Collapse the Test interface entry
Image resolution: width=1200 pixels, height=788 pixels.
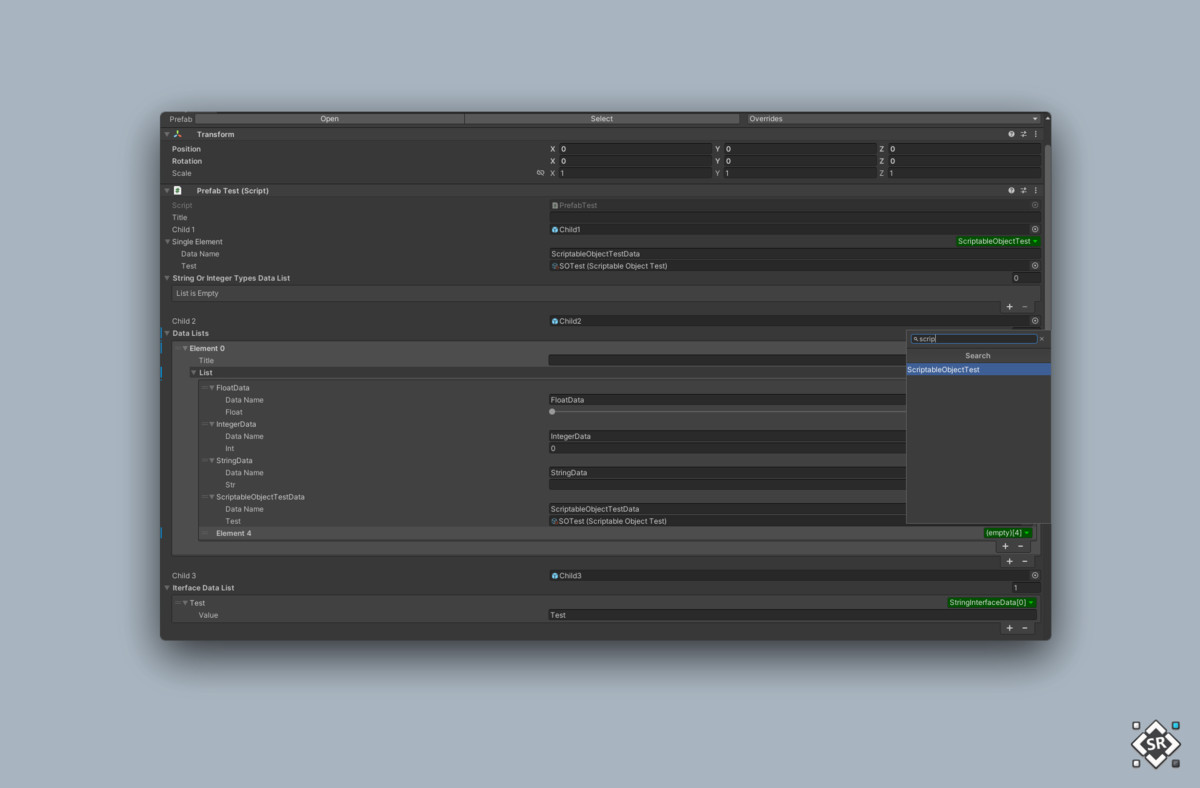click(185, 603)
